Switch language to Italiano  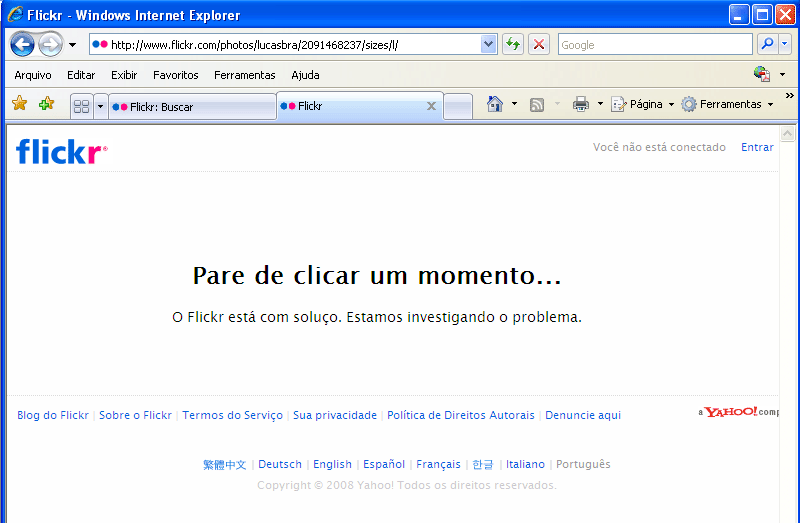click(525, 464)
